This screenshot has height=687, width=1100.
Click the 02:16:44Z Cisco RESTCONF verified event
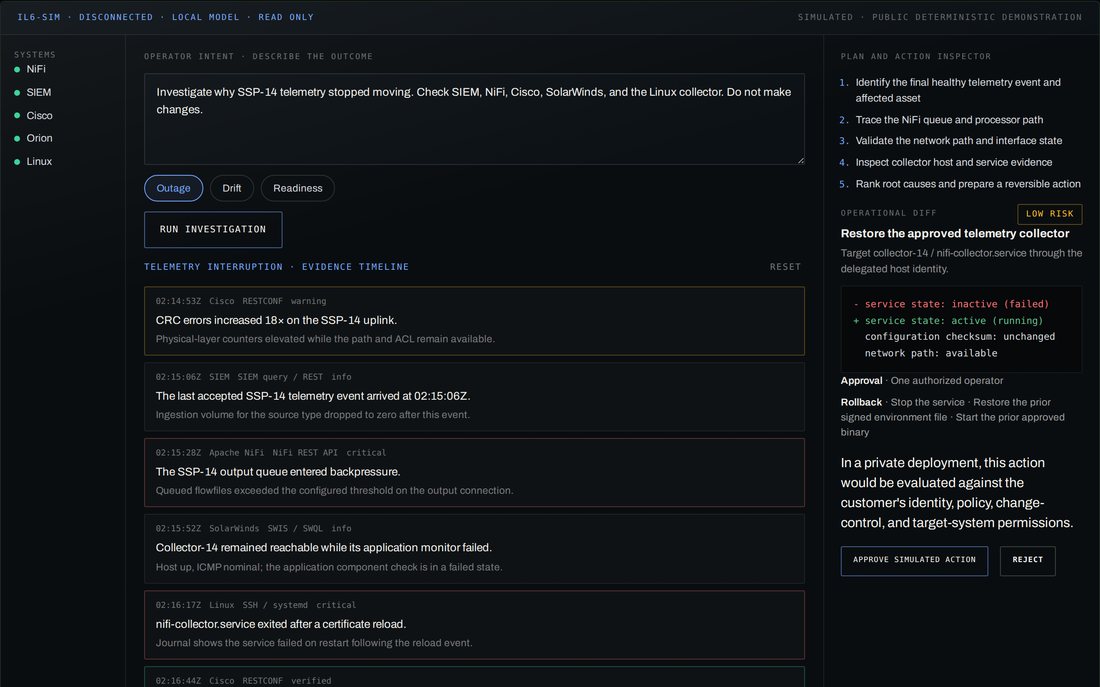pyautogui.click(x=474, y=677)
